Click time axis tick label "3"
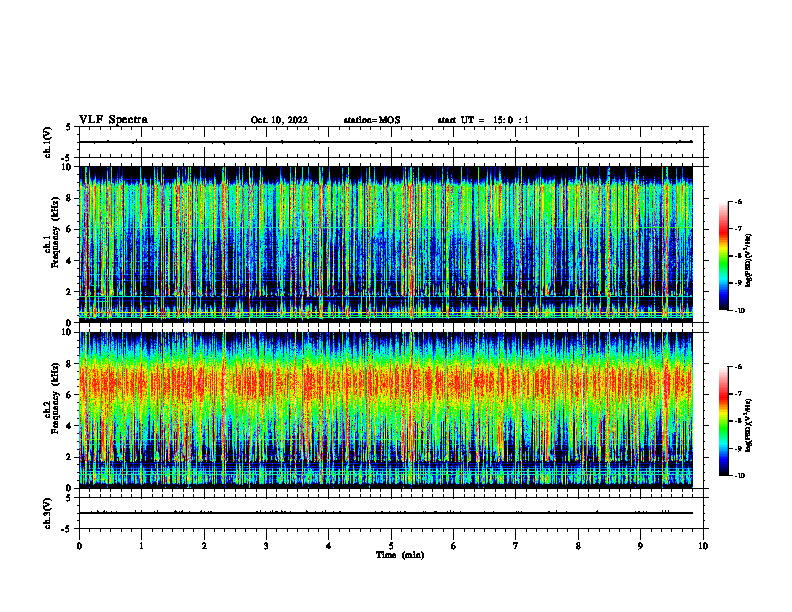This screenshot has height=612, width=792. [x=266, y=546]
